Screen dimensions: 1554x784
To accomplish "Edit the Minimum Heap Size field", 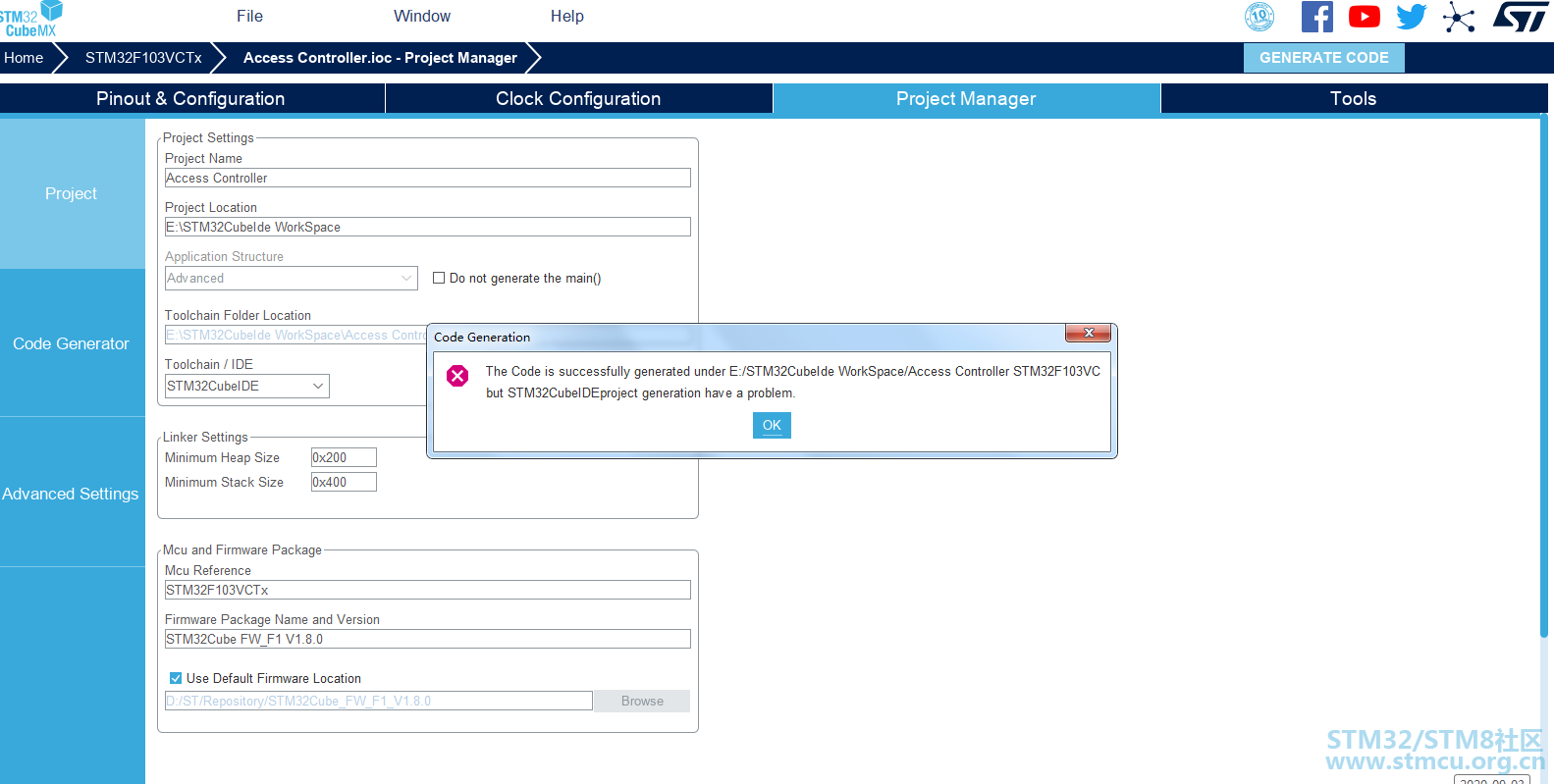I will point(344,457).
